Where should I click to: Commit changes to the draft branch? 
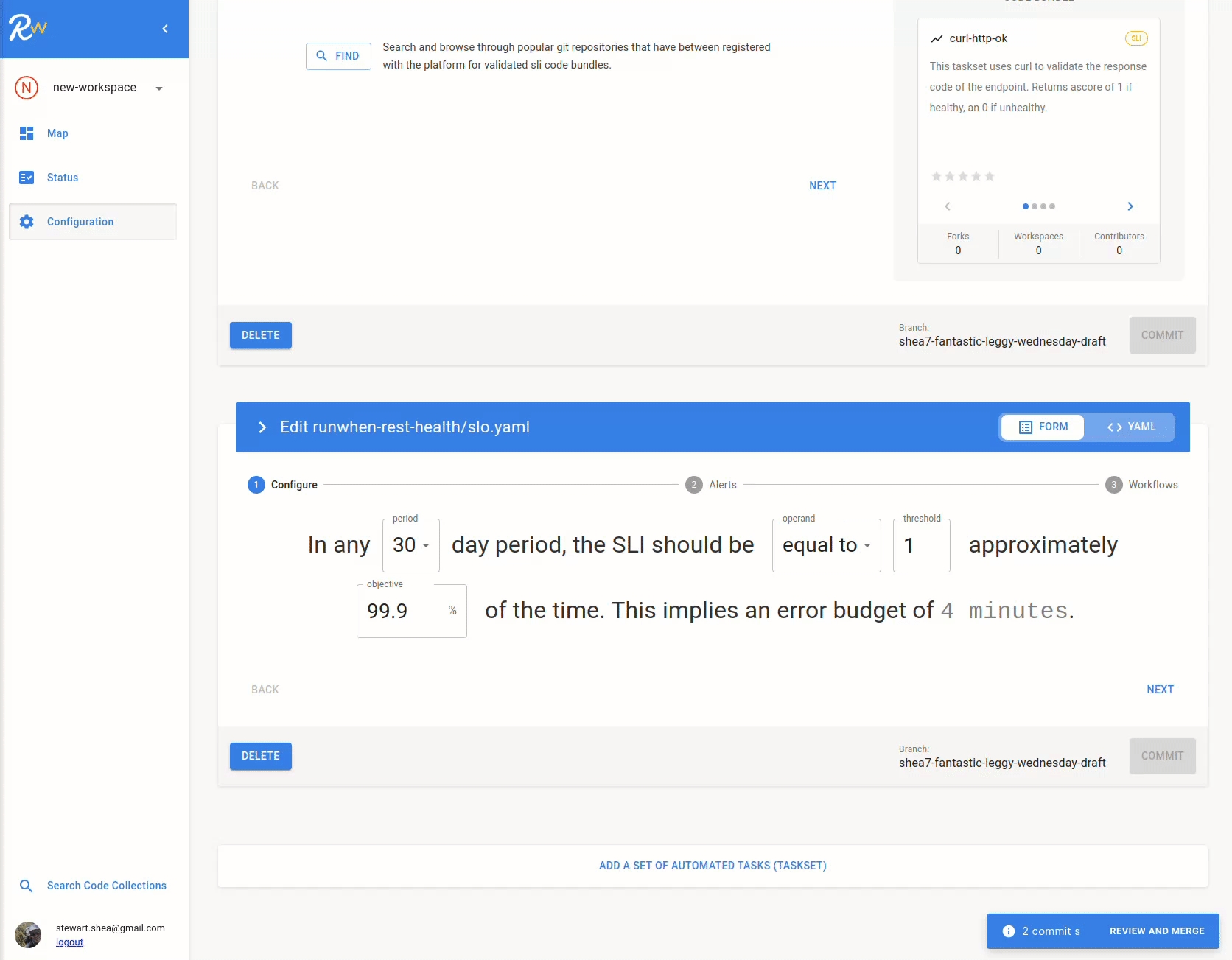[1162, 756]
